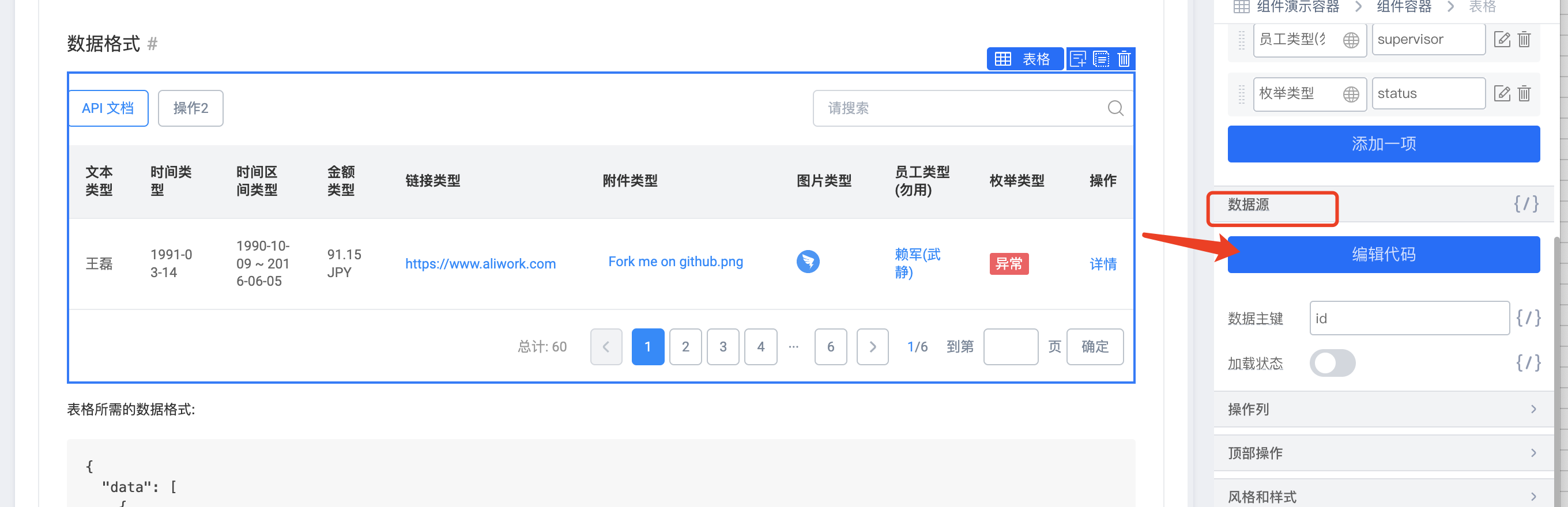The height and width of the screenshot is (507, 1568).
Task: Bind variable icon for 数据源
Action: coord(1526,204)
